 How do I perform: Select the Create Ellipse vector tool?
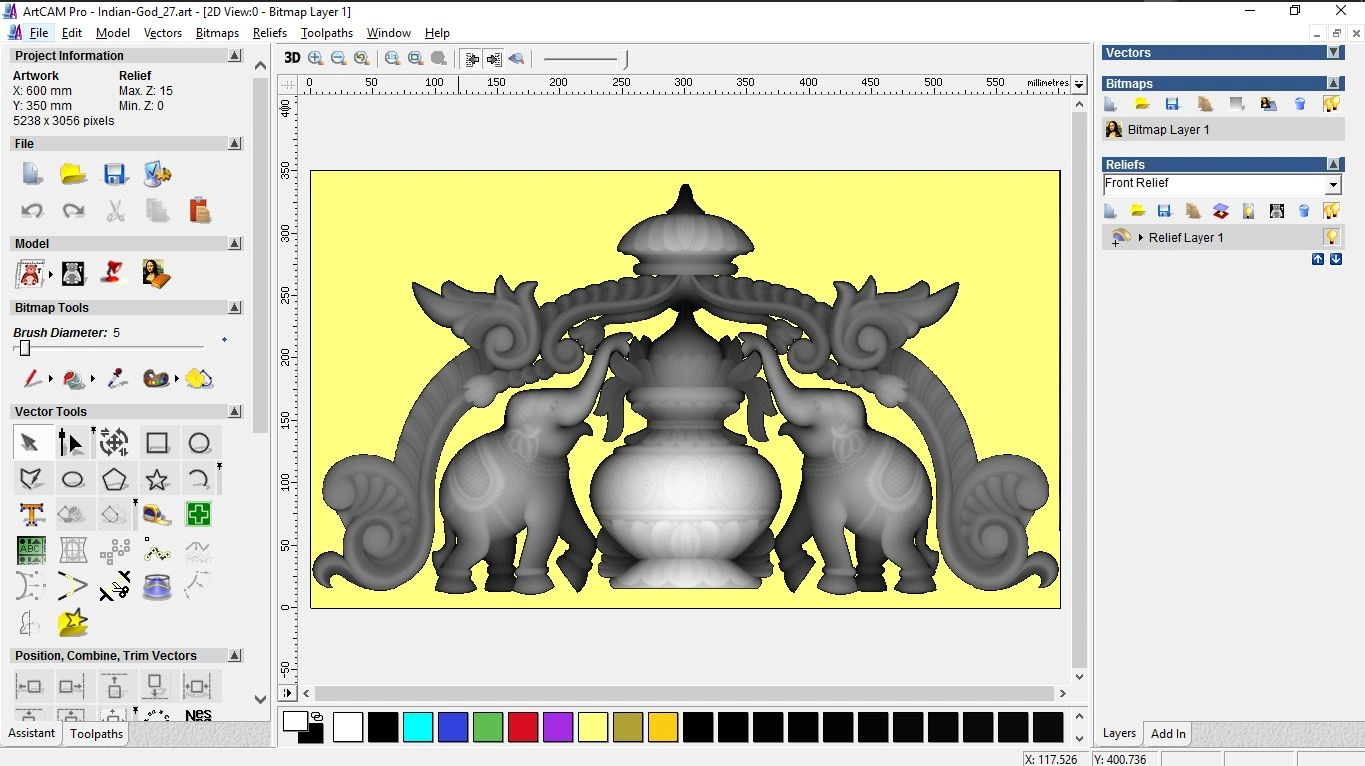pyautogui.click(x=72, y=479)
